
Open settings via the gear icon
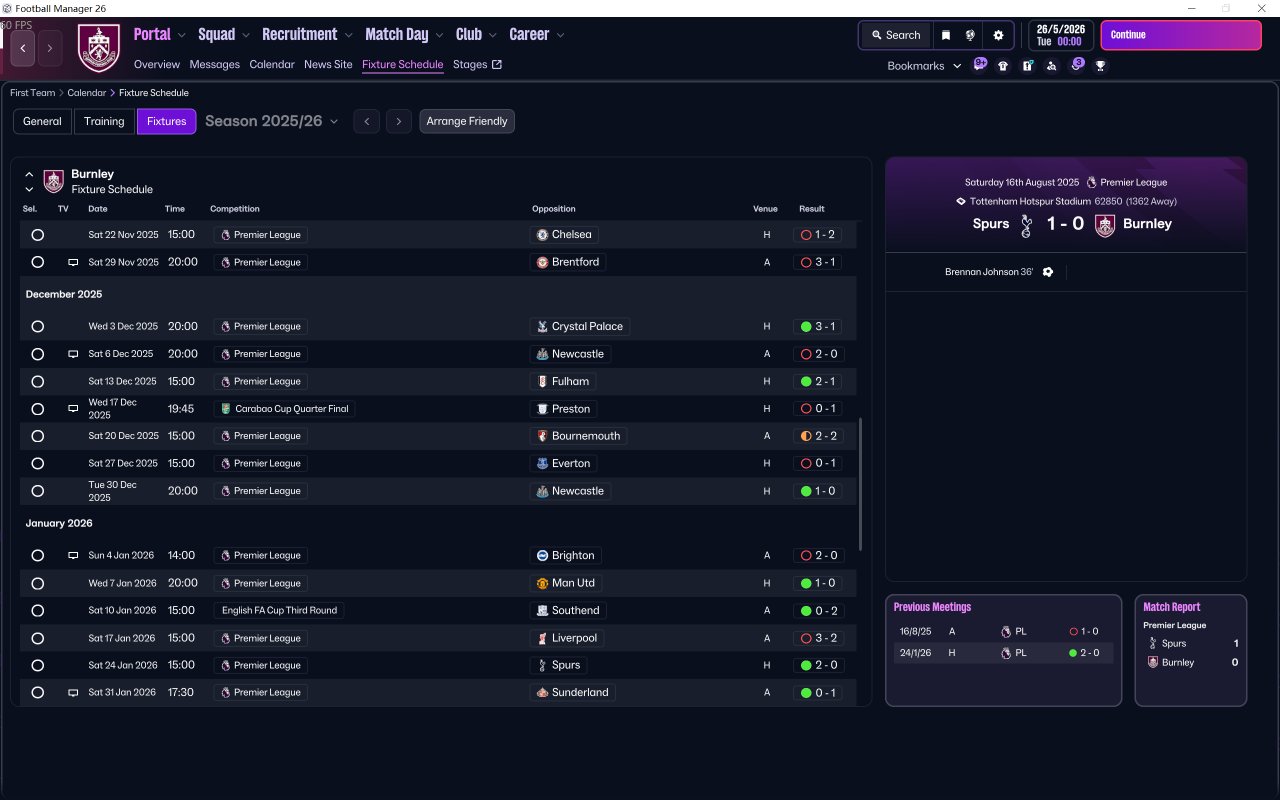[998, 35]
